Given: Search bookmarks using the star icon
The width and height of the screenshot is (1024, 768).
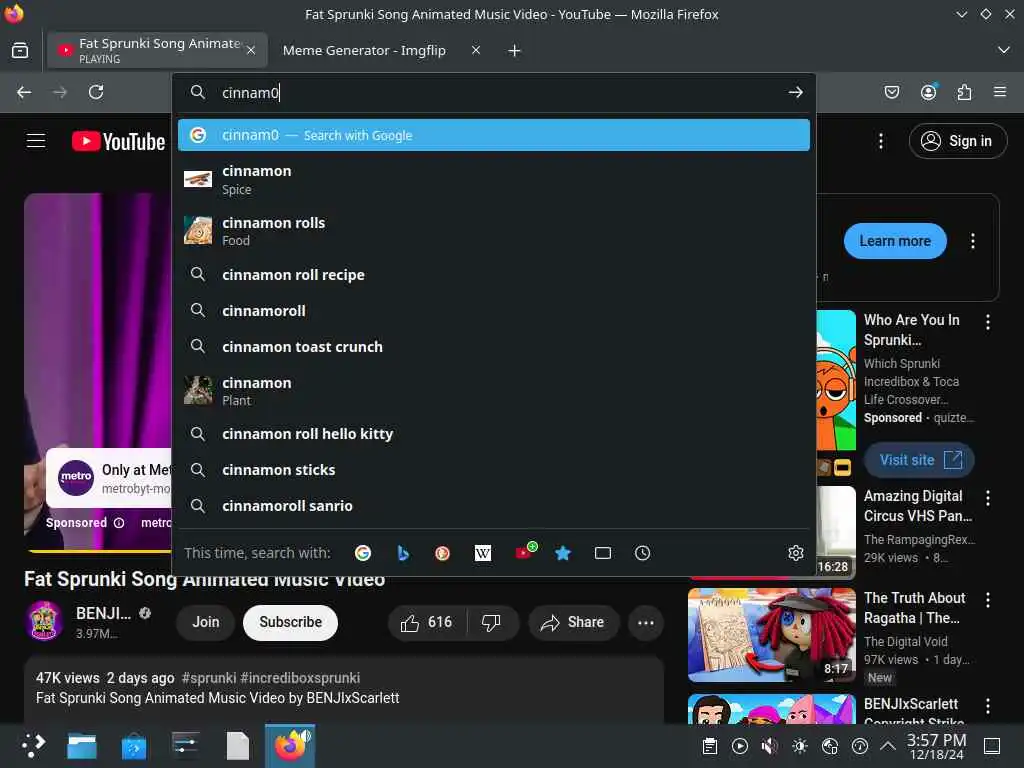Looking at the screenshot, I should pyautogui.click(x=562, y=553).
